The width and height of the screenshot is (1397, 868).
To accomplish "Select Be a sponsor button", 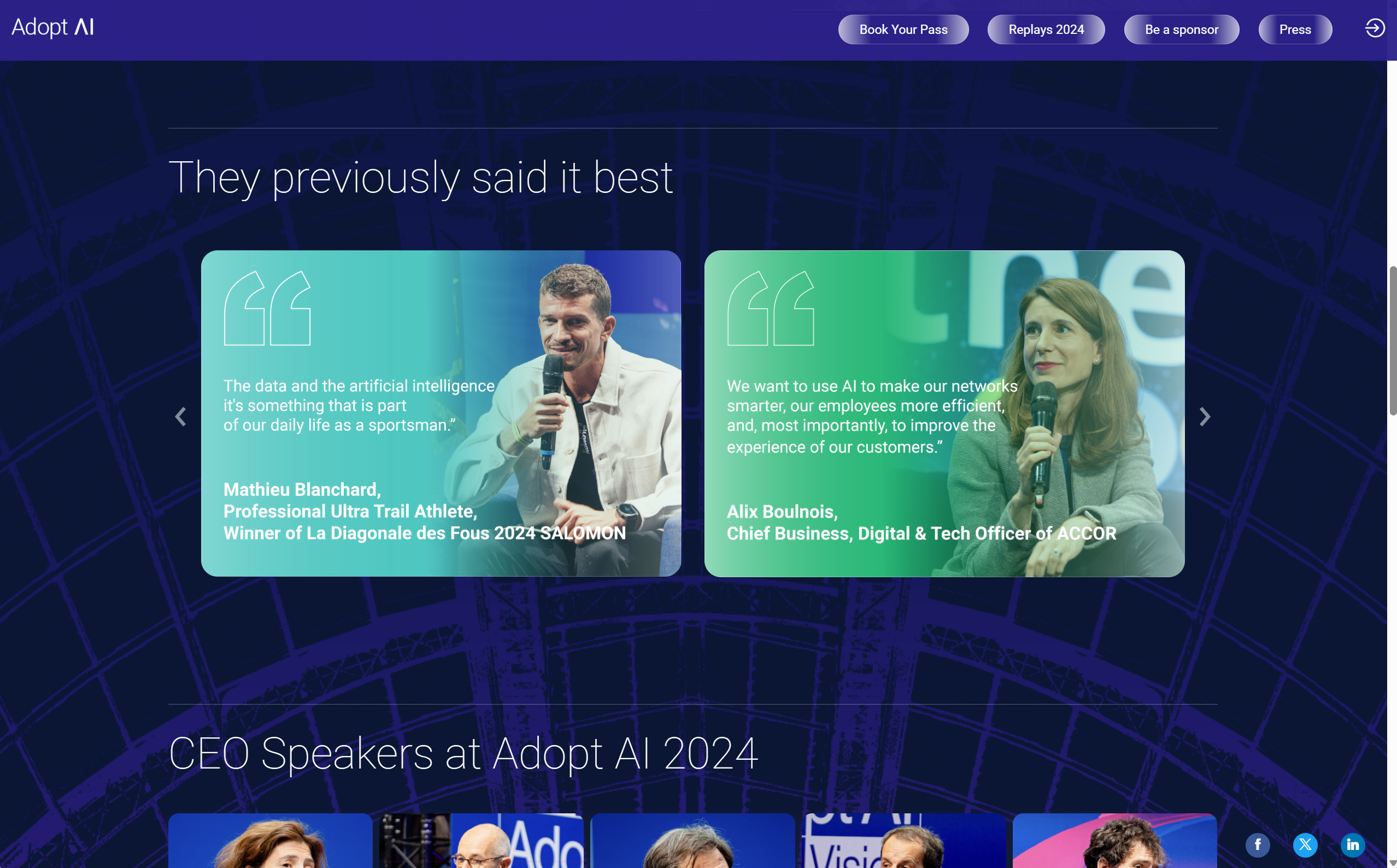I will coord(1181,30).
